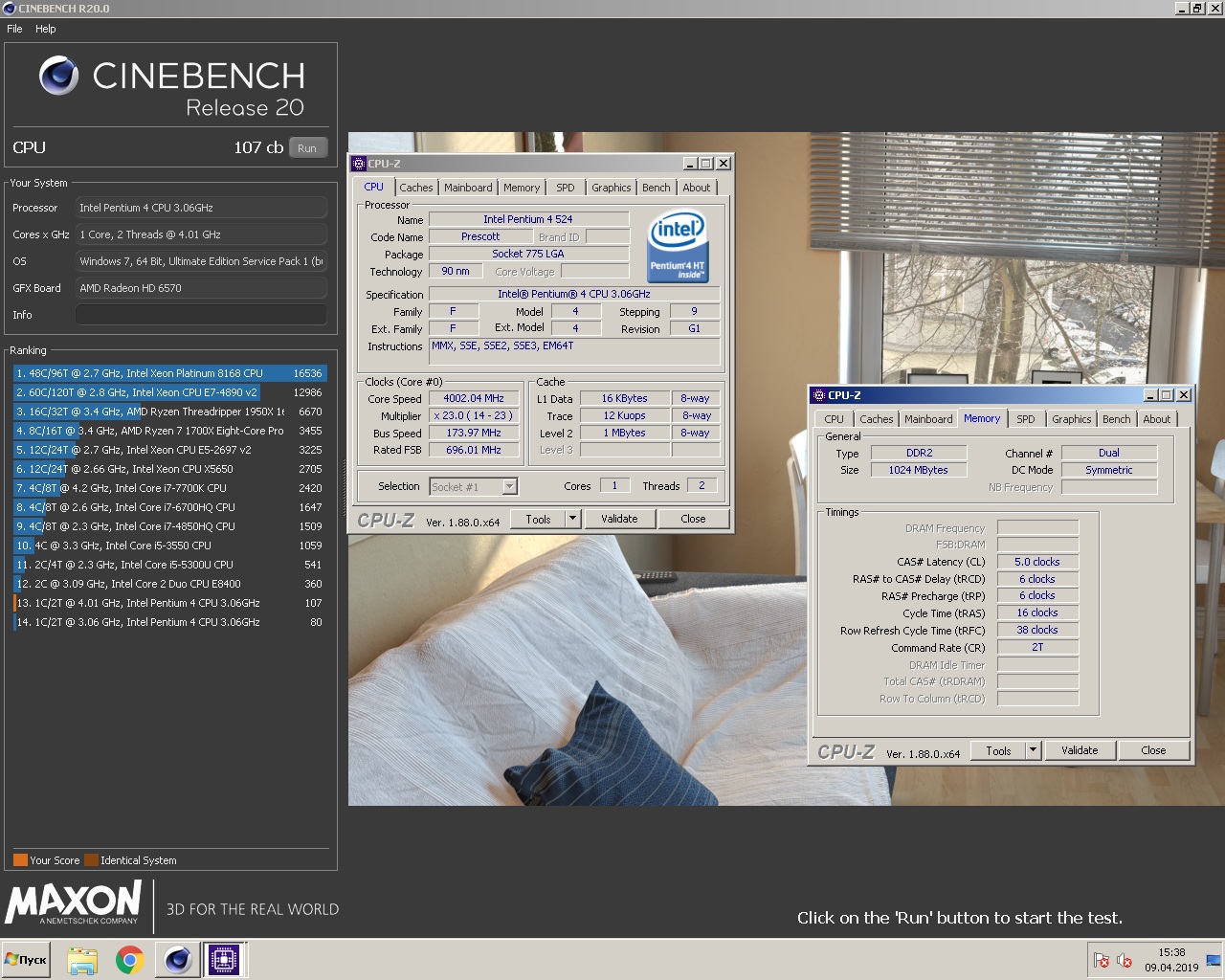Image resolution: width=1225 pixels, height=980 pixels.
Task: Select ranking row Xeon CPU E7-4890 v2
Action: click(x=169, y=392)
